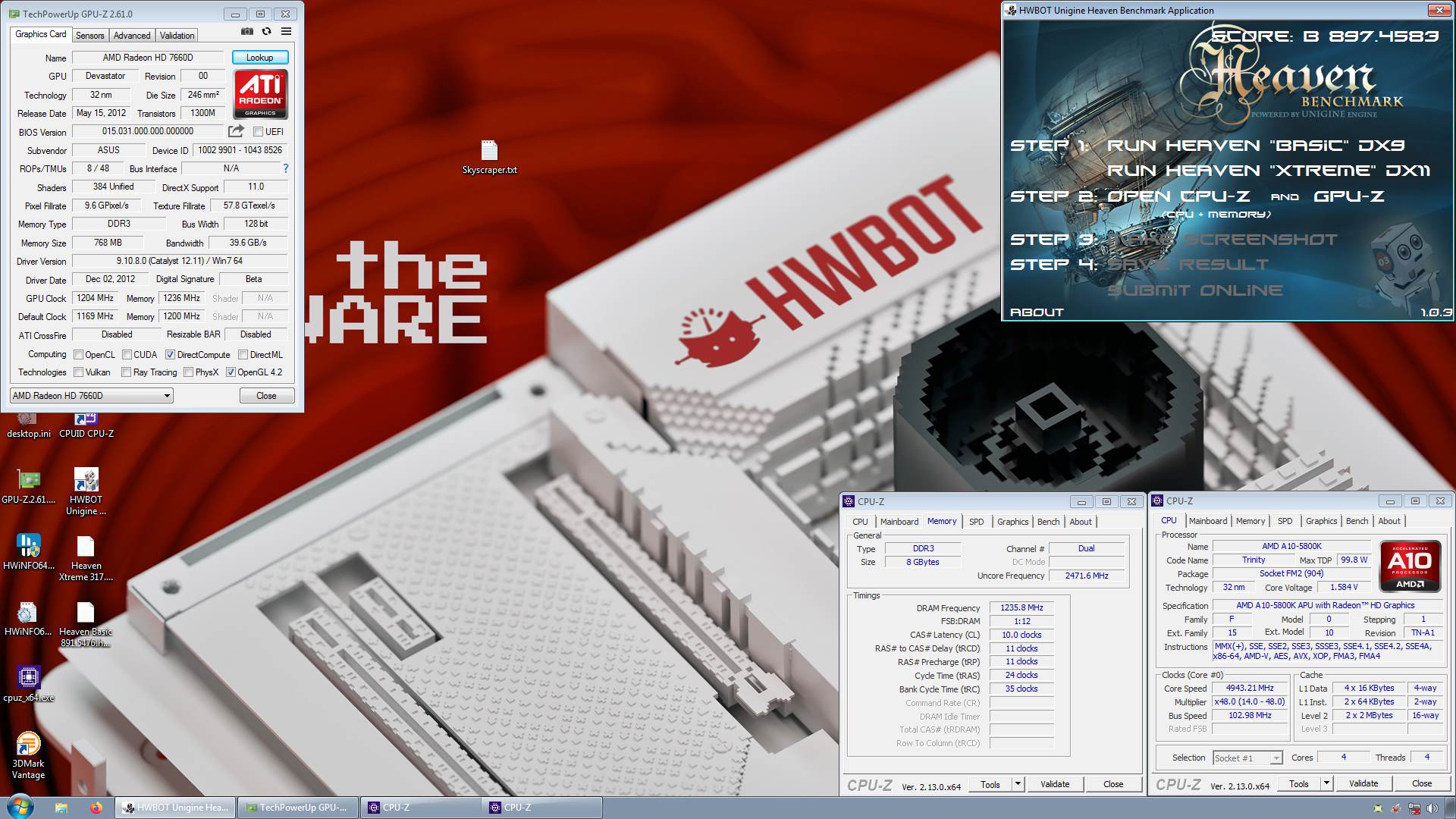Open the Validation tab in GPU-Z
The width and height of the screenshot is (1456, 819).
(x=177, y=36)
